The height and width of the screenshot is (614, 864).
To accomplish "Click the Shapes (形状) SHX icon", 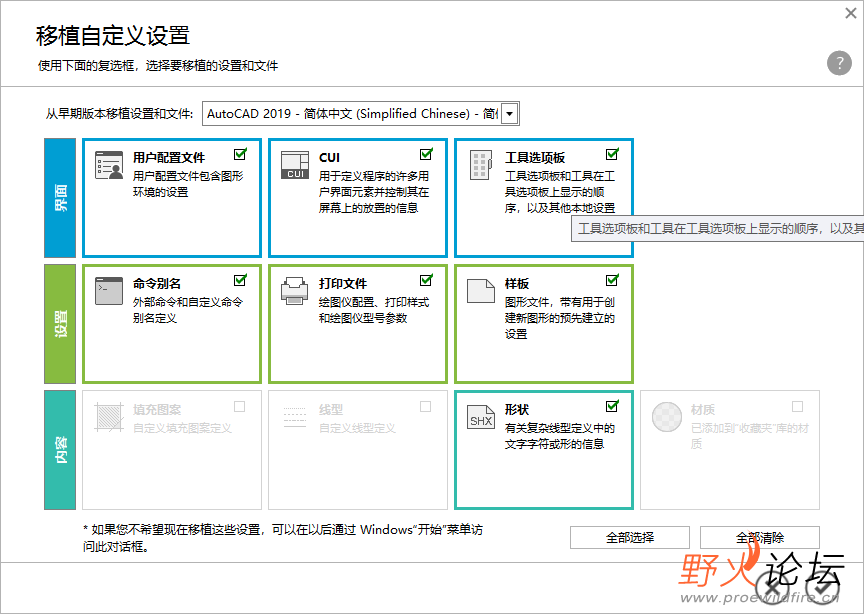I will pos(480,417).
